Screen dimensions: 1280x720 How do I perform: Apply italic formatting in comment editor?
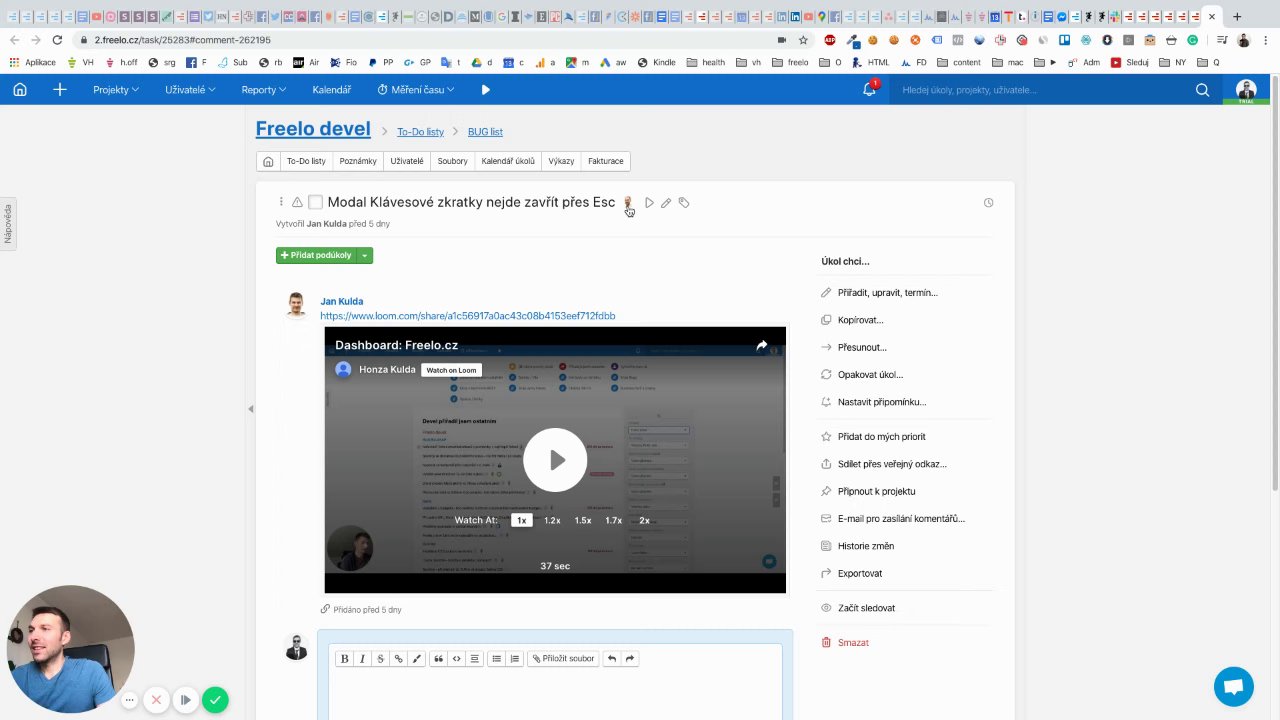[x=362, y=659]
